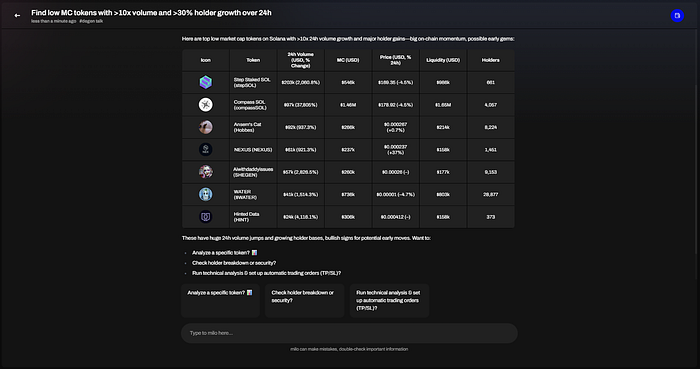
Task: Click the Aiwithdaddyissues SHEGEN token icon
Action: click(205, 172)
